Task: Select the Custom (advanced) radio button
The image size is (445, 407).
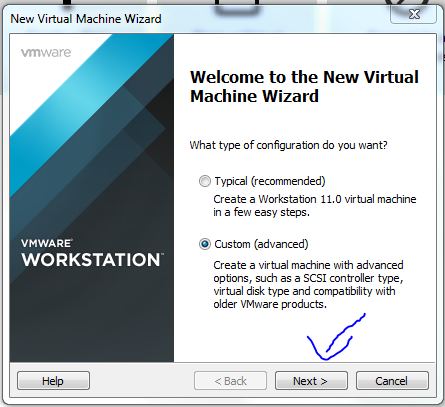Action: click(x=205, y=244)
